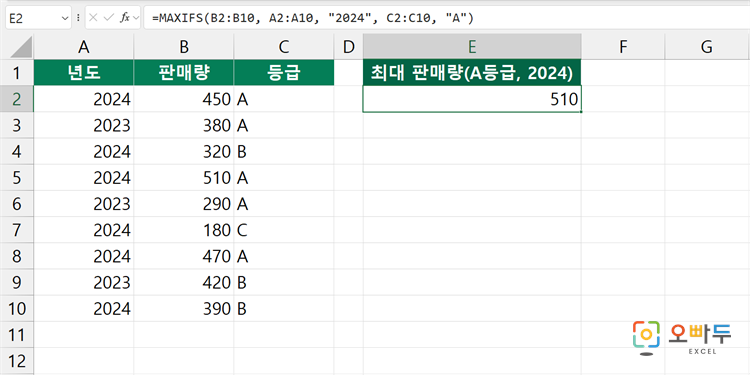The image size is (750, 375).
Task: Select row 5 header
Action: [x=17, y=178]
